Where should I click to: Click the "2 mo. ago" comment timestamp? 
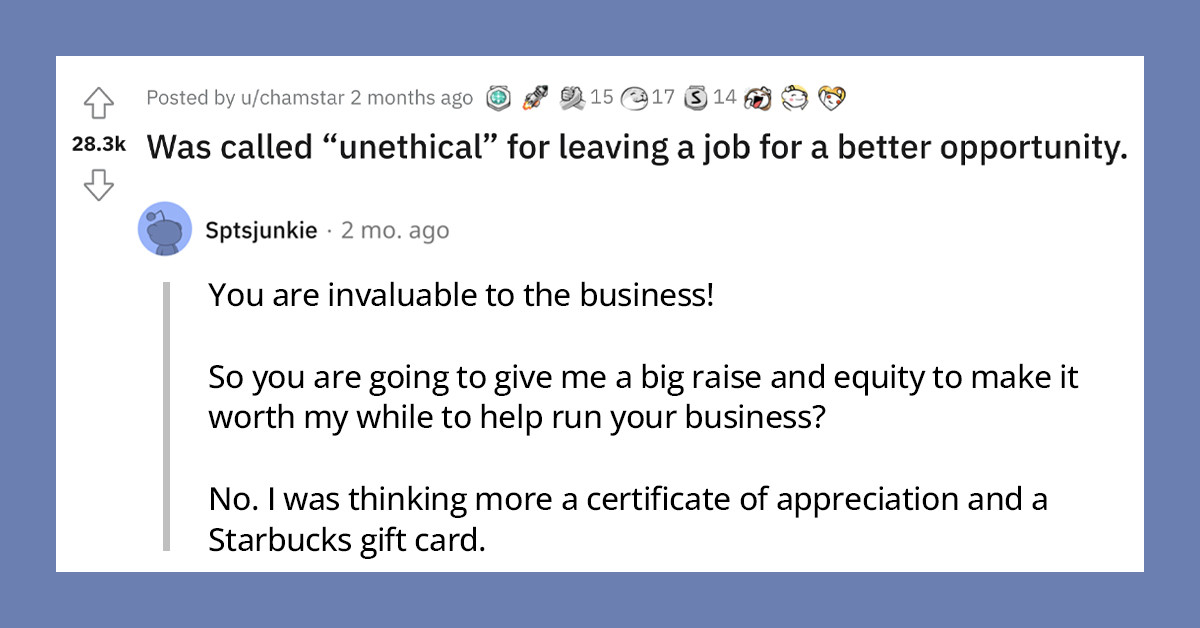pos(394,229)
